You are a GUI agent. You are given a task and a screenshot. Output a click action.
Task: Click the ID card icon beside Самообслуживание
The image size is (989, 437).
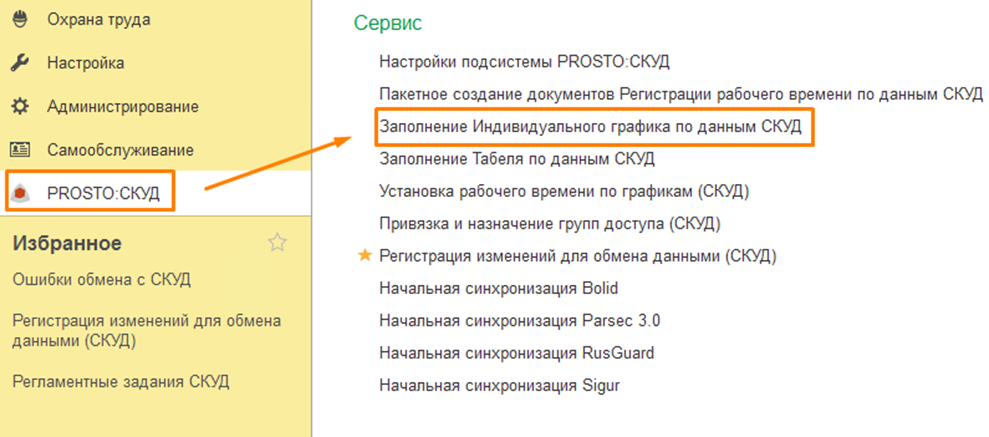tap(20, 150)
